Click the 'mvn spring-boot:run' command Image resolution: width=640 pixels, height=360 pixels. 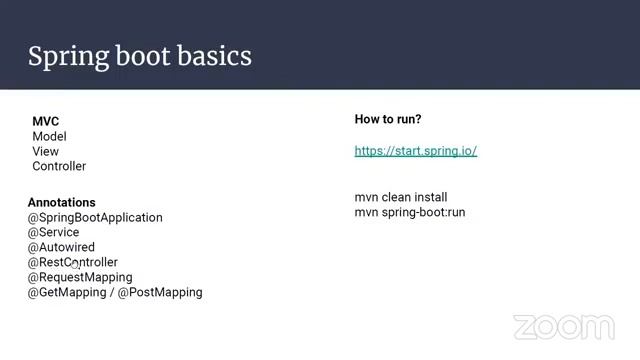coord(410,212)
